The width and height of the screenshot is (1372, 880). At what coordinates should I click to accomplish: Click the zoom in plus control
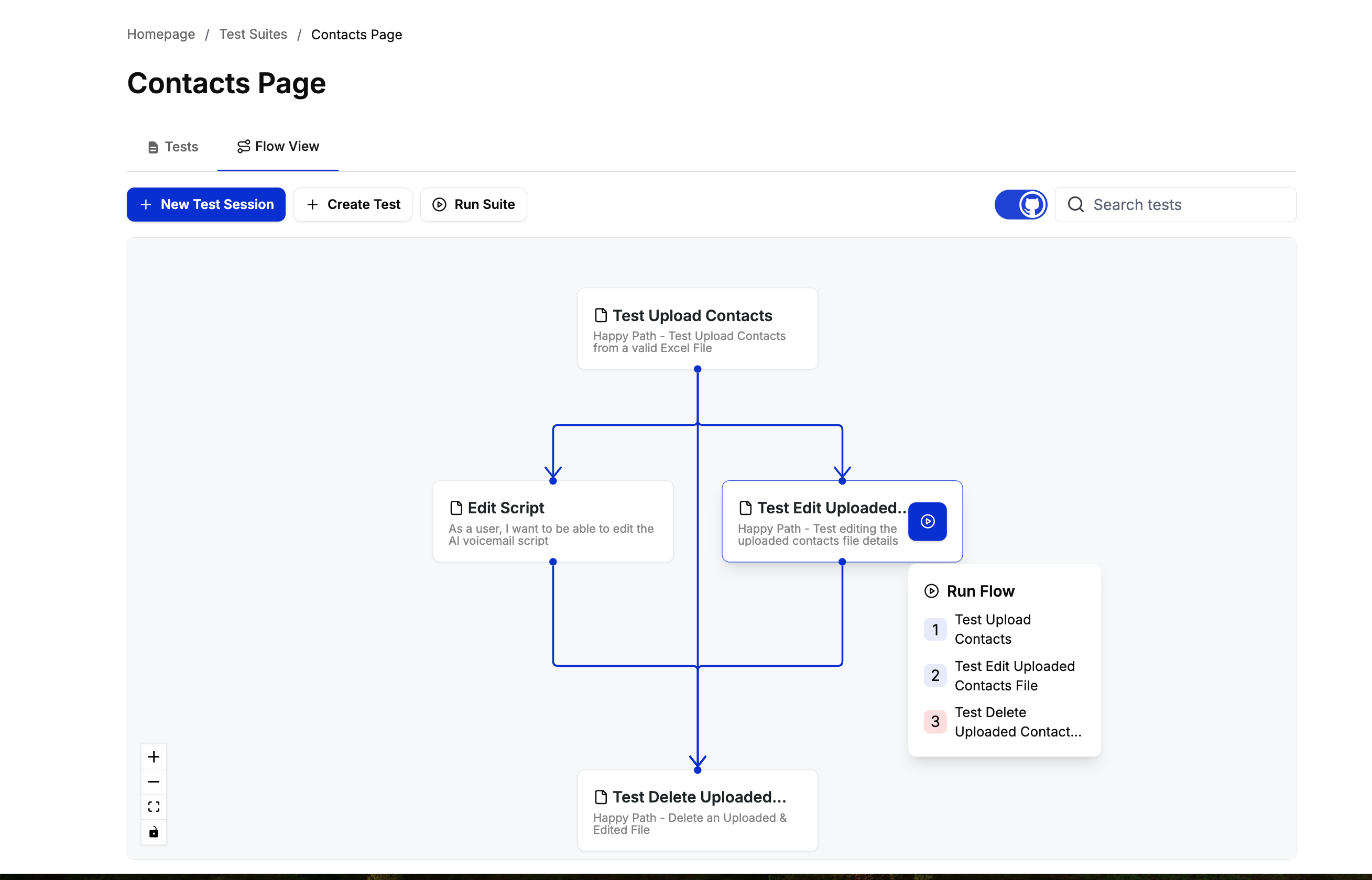pos(154,756)
